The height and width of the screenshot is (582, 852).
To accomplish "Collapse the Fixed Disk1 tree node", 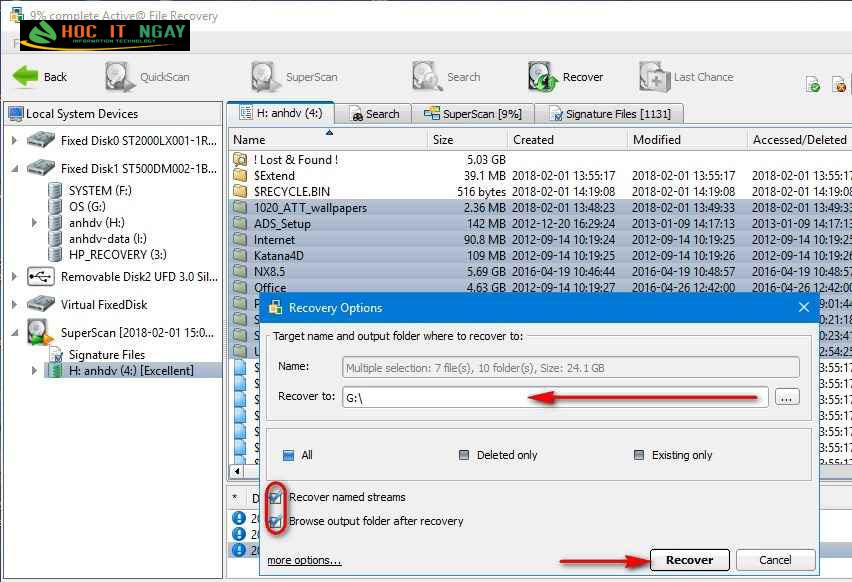I will point(14,168).
